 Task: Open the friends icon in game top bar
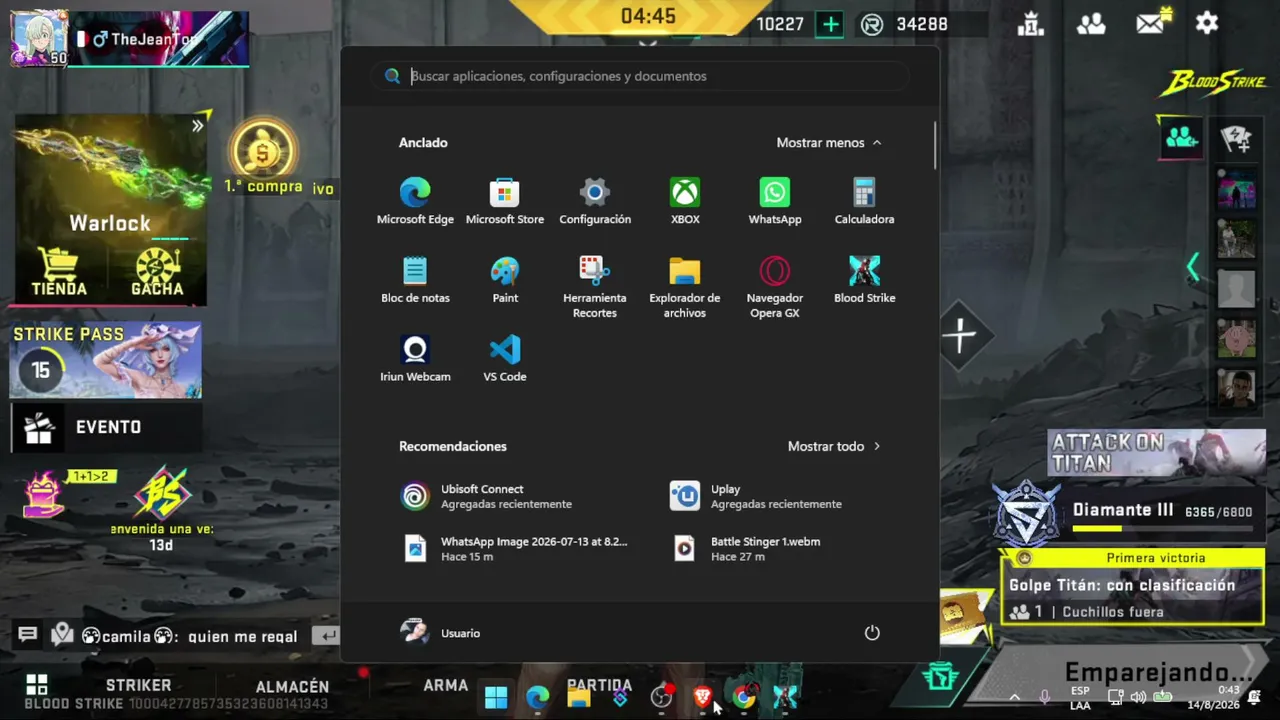tap(1091, 23)
